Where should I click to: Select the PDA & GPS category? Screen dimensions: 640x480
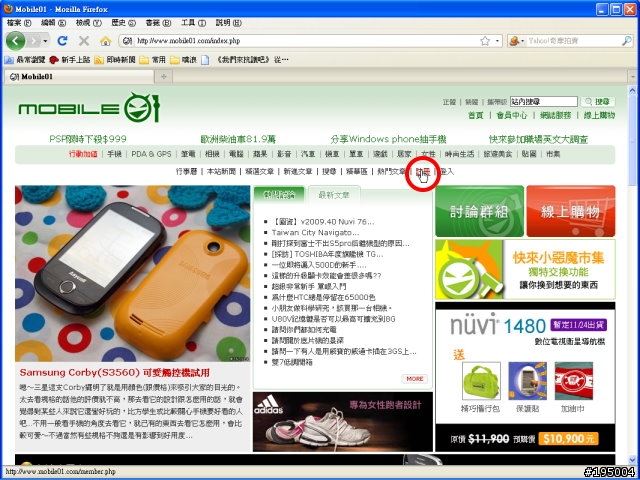tap(151, 154)
